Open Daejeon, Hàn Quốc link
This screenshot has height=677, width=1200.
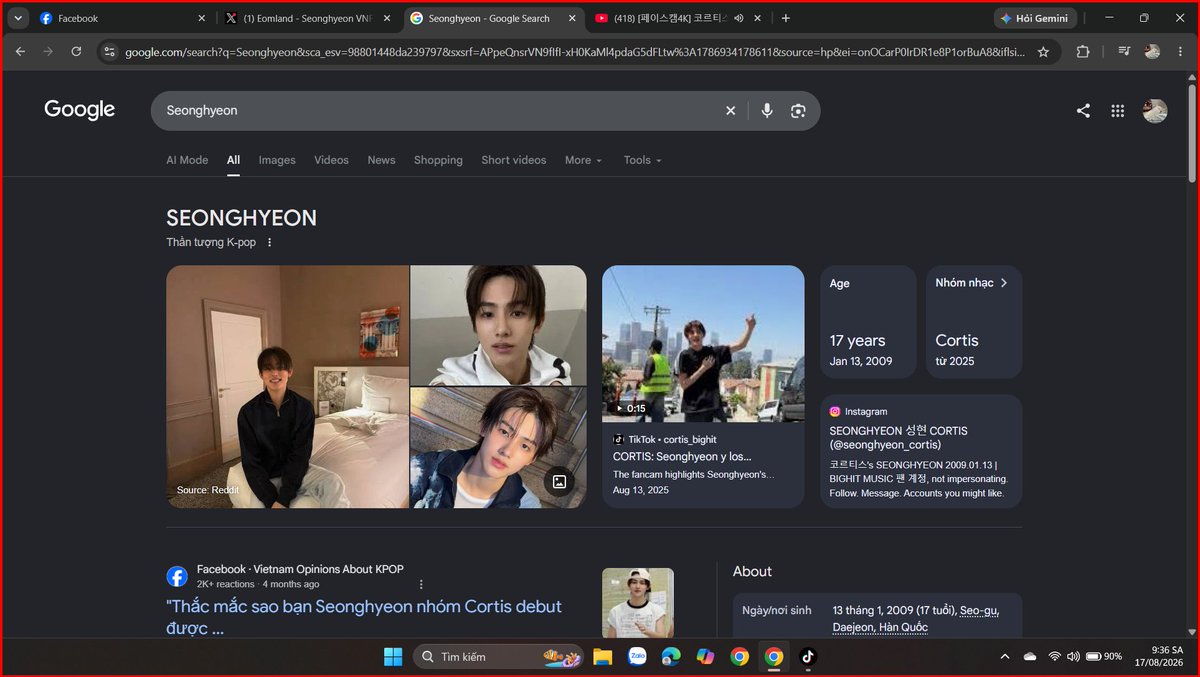coord(880,627)
